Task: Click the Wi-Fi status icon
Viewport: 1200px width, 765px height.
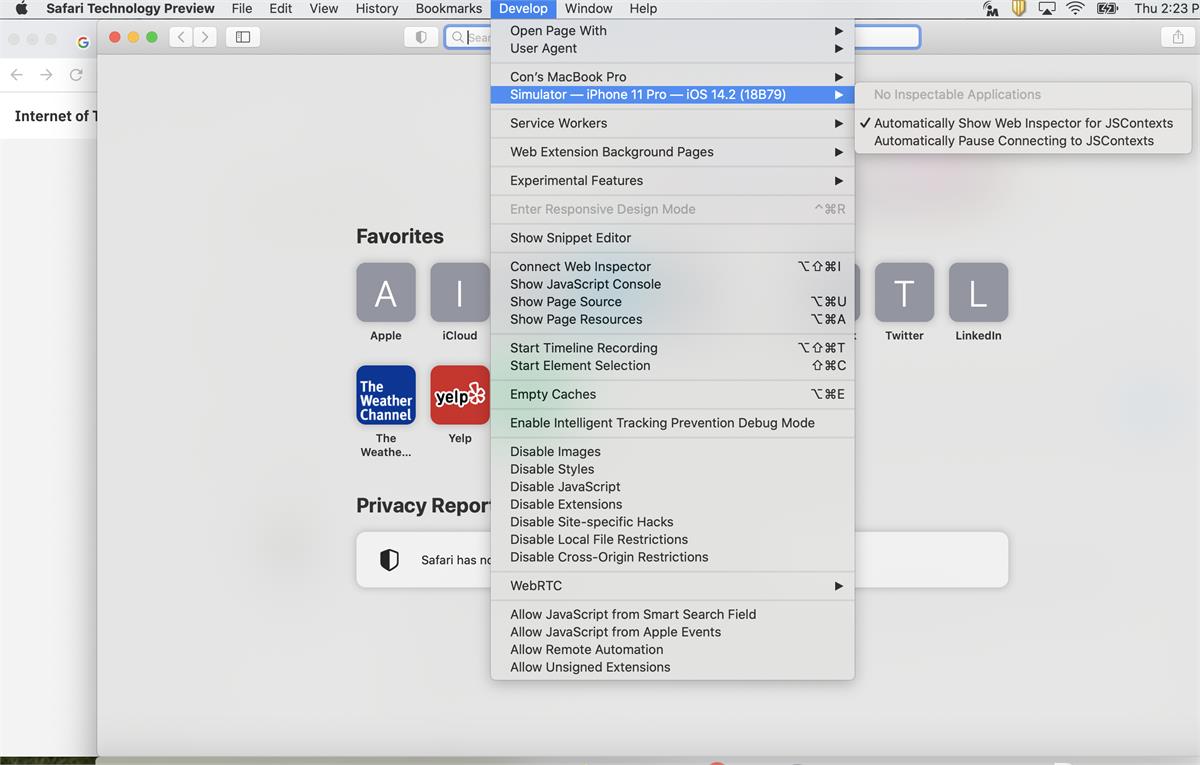Action: [1075, 8]
